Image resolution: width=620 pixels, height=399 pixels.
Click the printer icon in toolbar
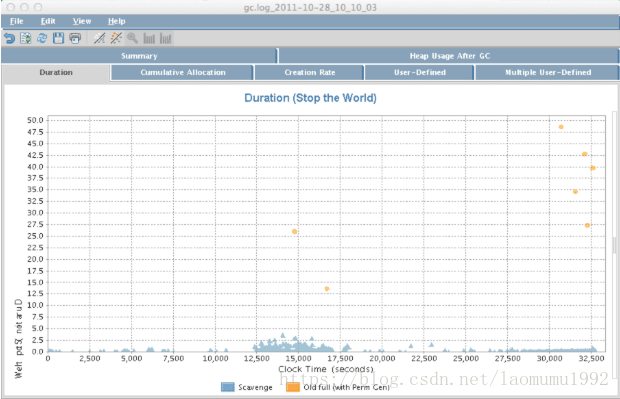tap(75, 38)
